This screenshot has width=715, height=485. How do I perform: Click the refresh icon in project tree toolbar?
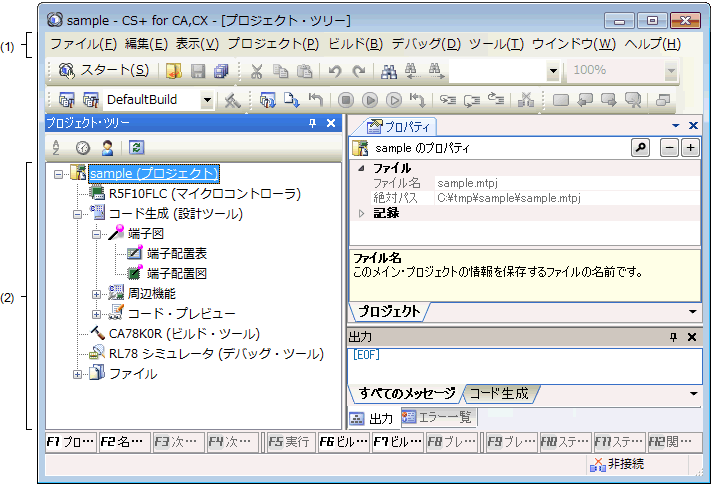tap(137, 147)
